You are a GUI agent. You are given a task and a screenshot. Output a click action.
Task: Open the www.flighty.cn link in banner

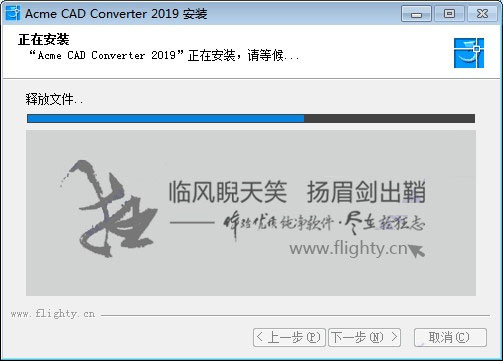[x=348, y=249]
